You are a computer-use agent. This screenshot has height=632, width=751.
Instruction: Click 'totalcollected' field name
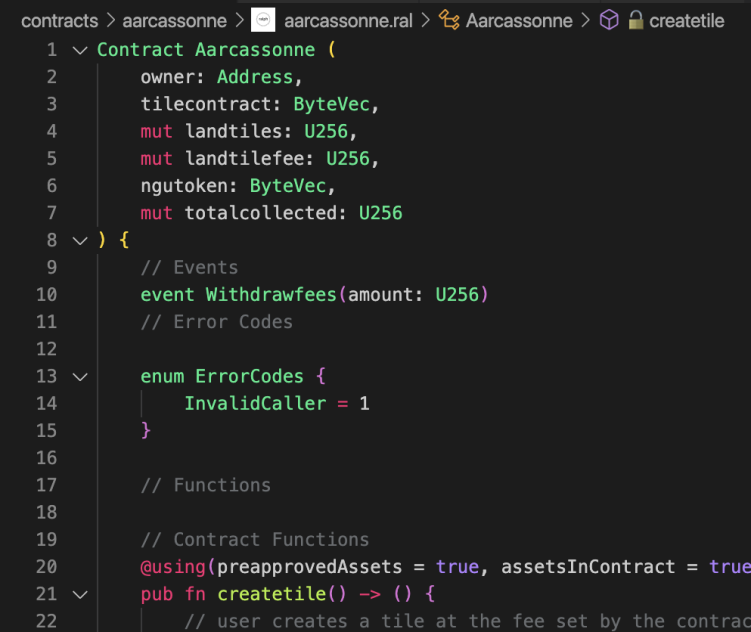(261, 213)
